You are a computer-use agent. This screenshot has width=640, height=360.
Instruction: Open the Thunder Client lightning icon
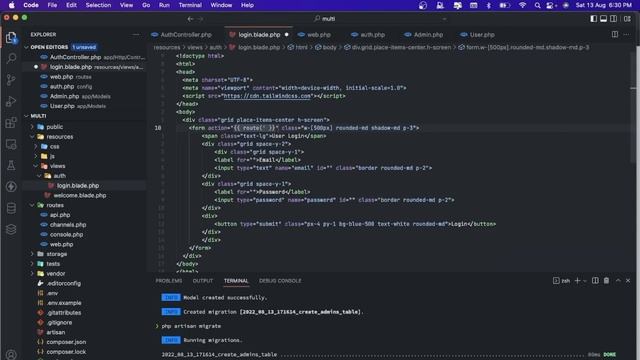pos(11,187)
